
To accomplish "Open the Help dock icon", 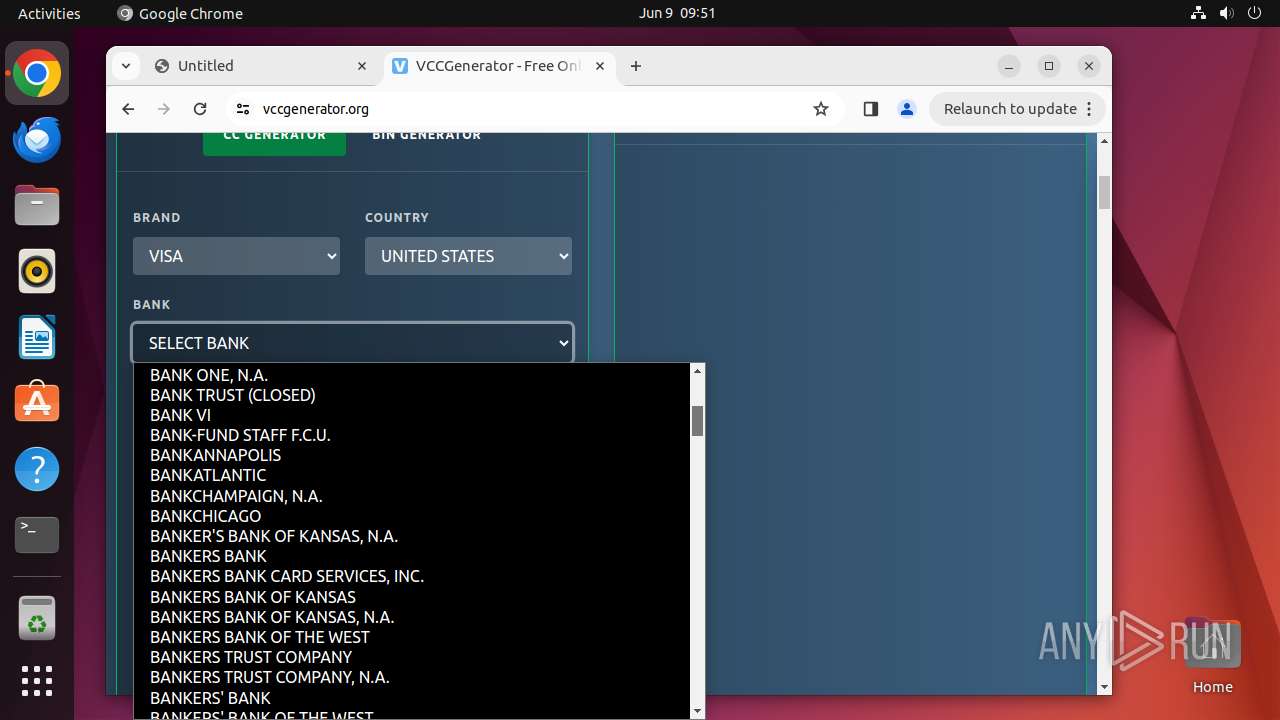I will [37, 469].
